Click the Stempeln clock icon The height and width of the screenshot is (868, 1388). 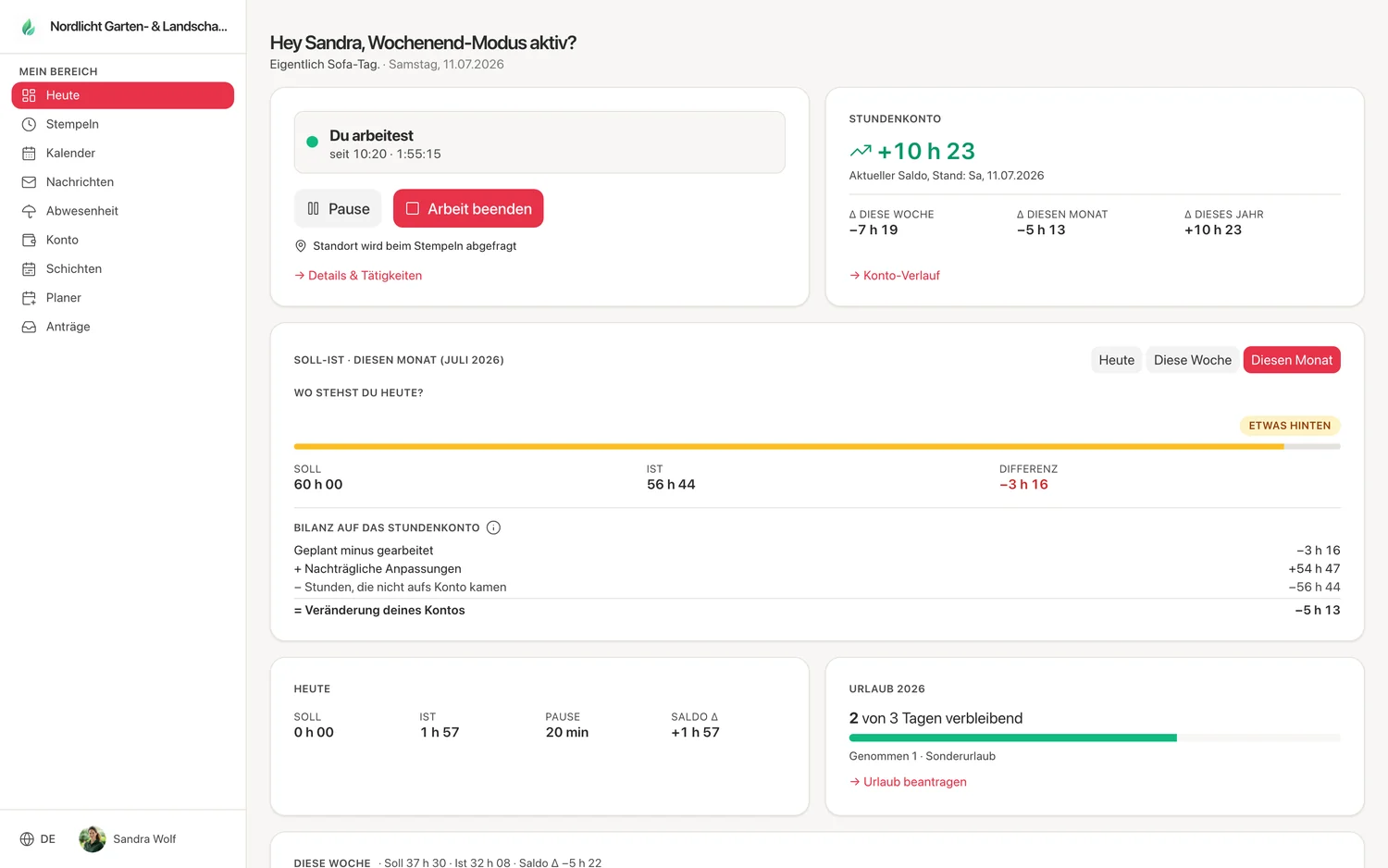[29, 124]
